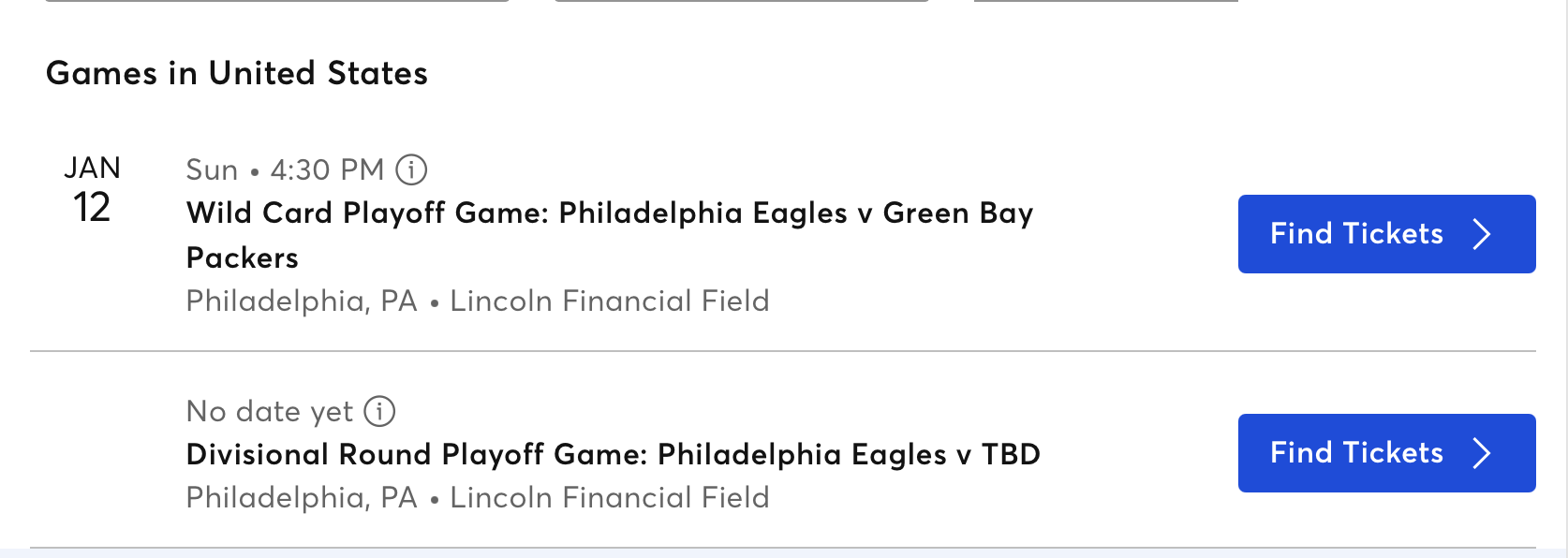Click Lincoln Financial Field under the Divisional Round game

pos(610,497)
